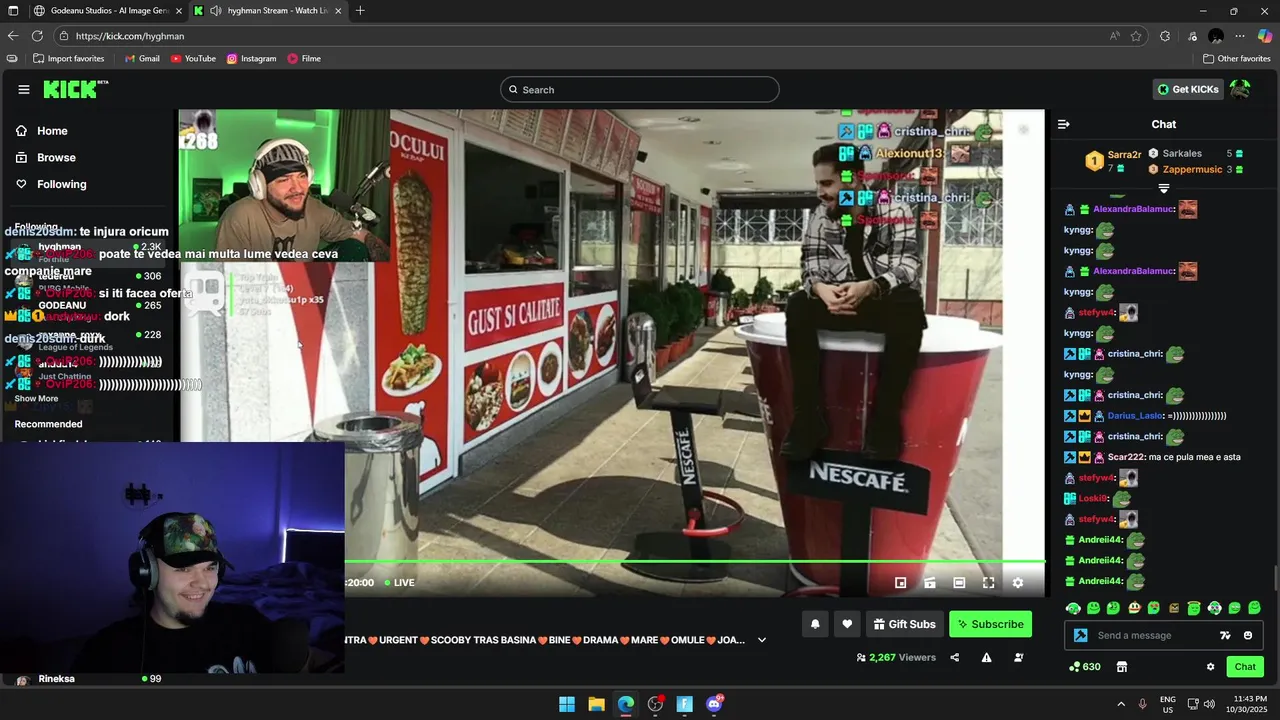Viewport: 1280px width, 720px height.
Task: Expand followed channels with Show More
Action: [36, 398]
